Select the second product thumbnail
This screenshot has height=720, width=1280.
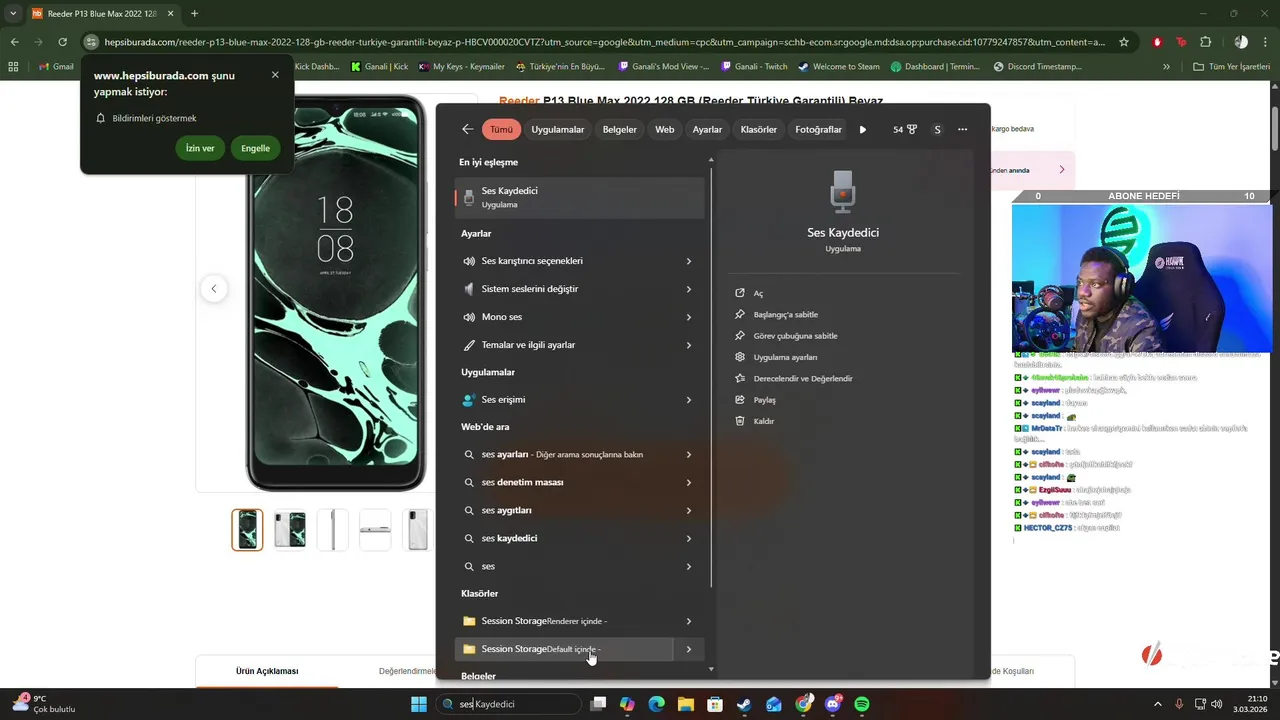pos(290,530)
